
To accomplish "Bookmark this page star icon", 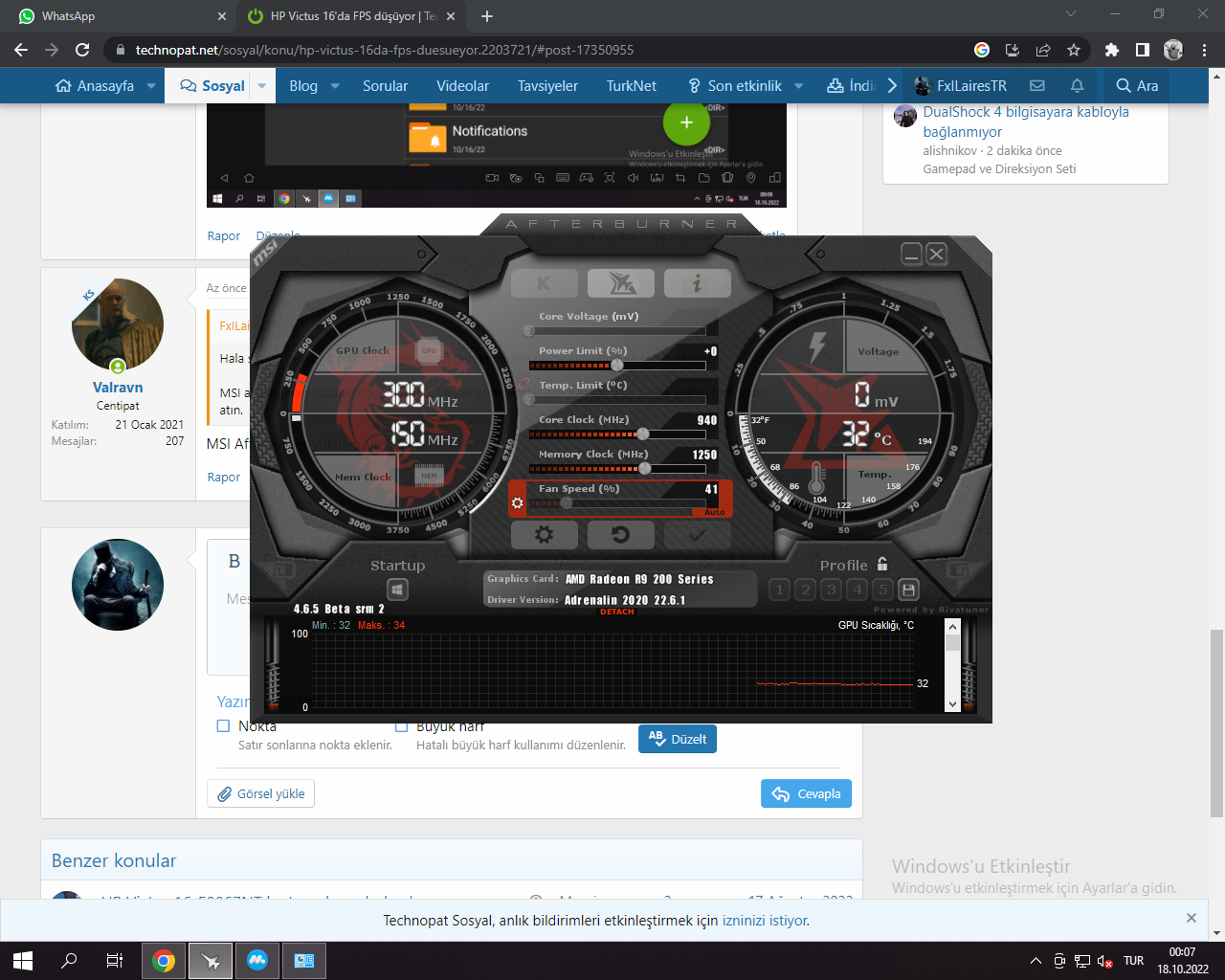I will [1074, 50].
